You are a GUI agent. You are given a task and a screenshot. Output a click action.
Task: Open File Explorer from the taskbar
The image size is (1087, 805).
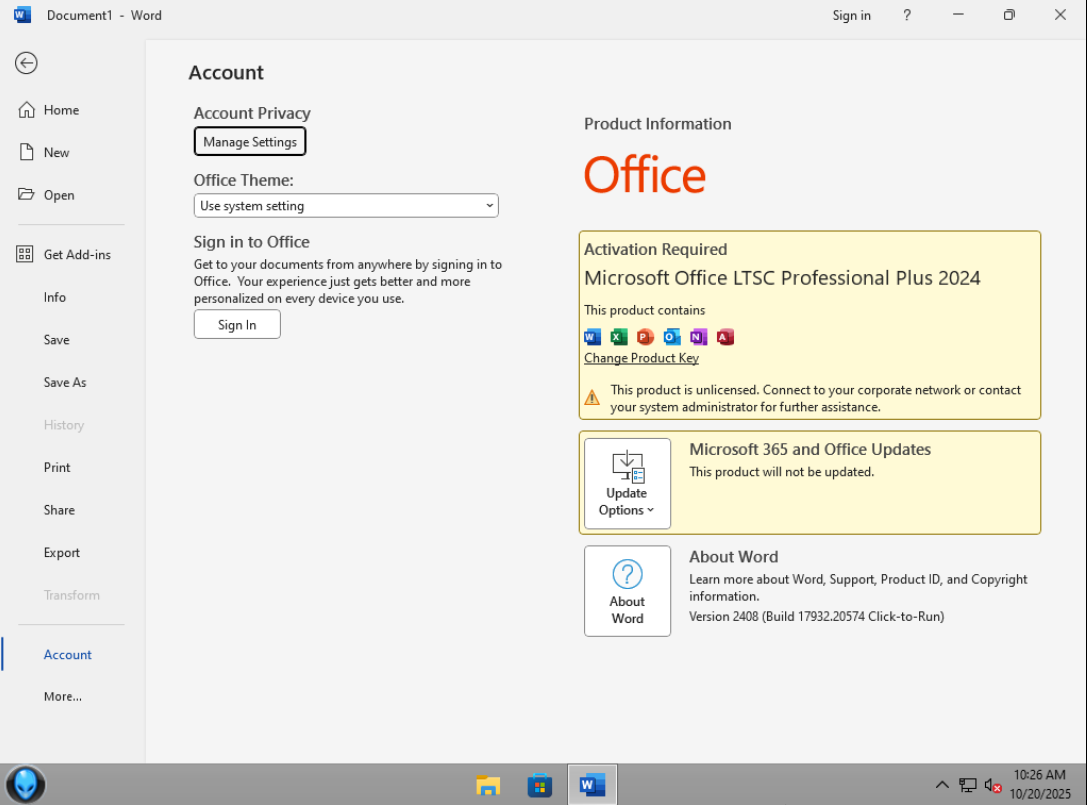click(488, 785)
